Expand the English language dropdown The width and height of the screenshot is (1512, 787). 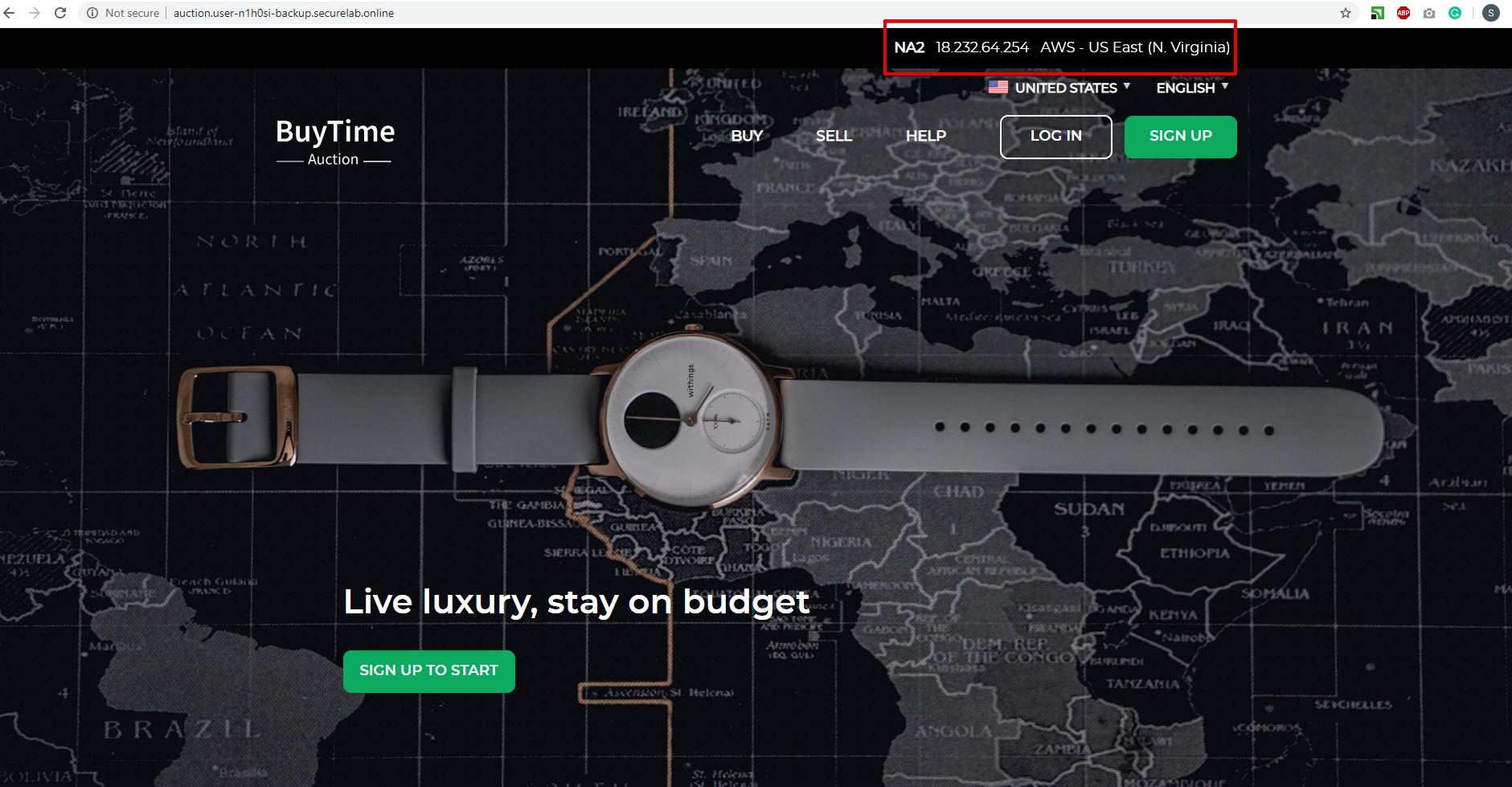coord(1192,88)
